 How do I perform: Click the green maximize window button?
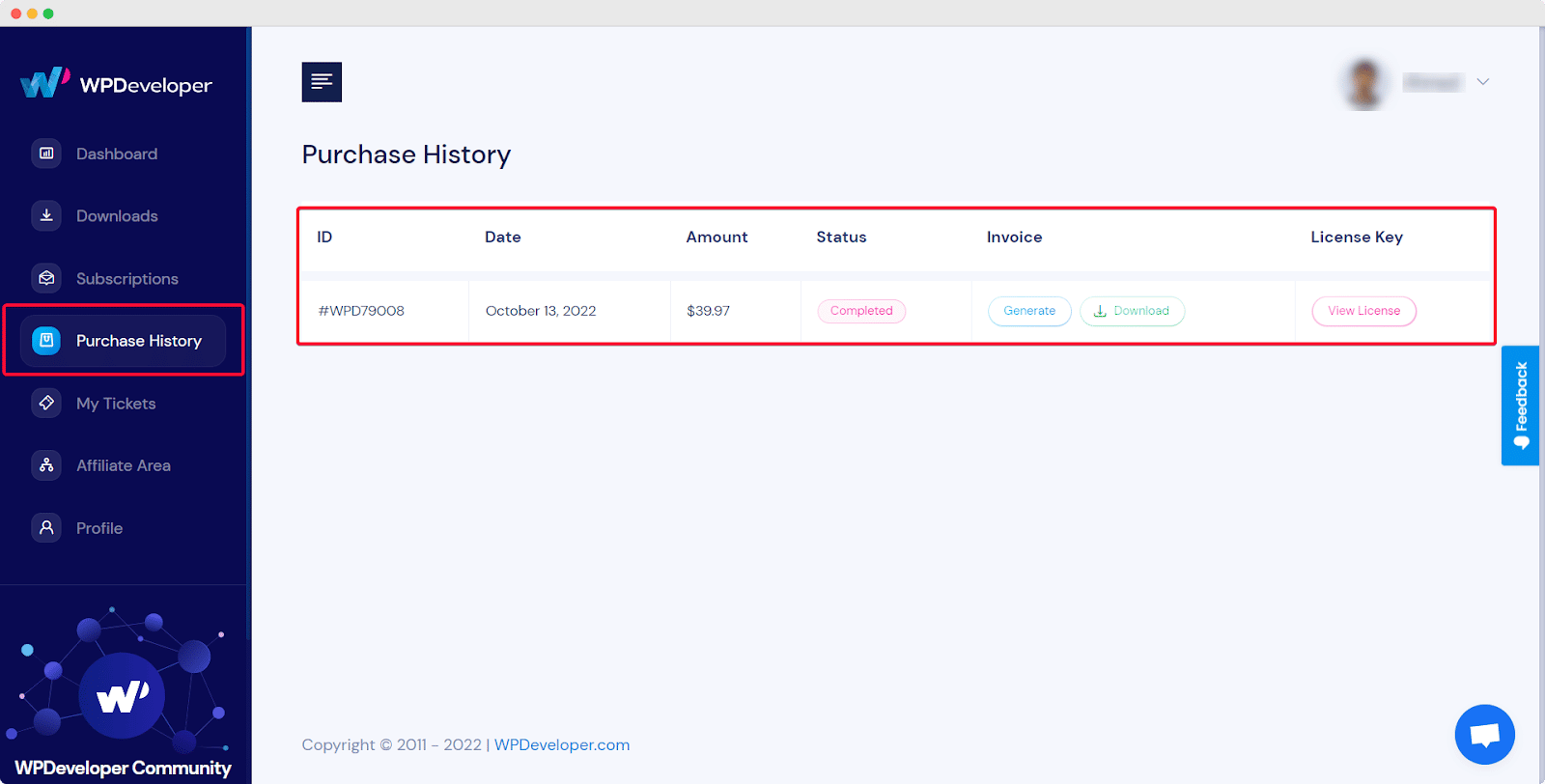[x=48, y=14]
